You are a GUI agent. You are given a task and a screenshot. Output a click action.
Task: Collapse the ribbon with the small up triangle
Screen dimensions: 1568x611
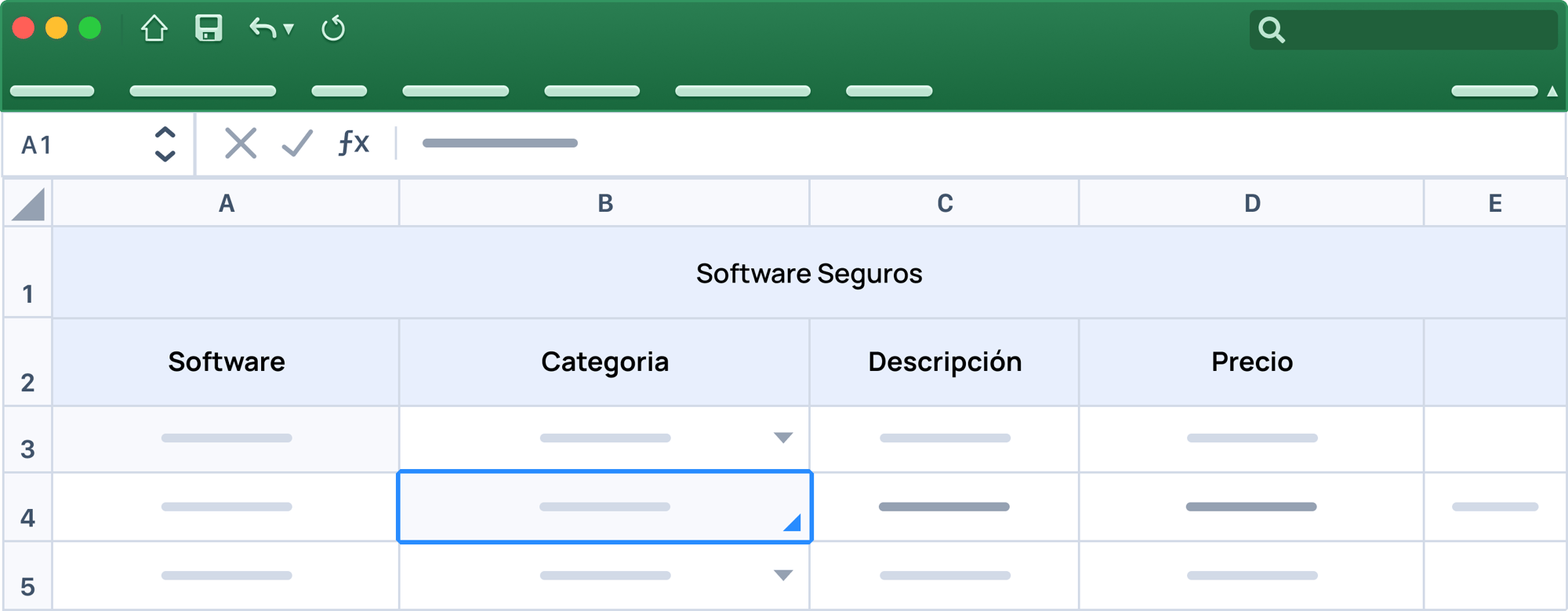pos(1552,91)
